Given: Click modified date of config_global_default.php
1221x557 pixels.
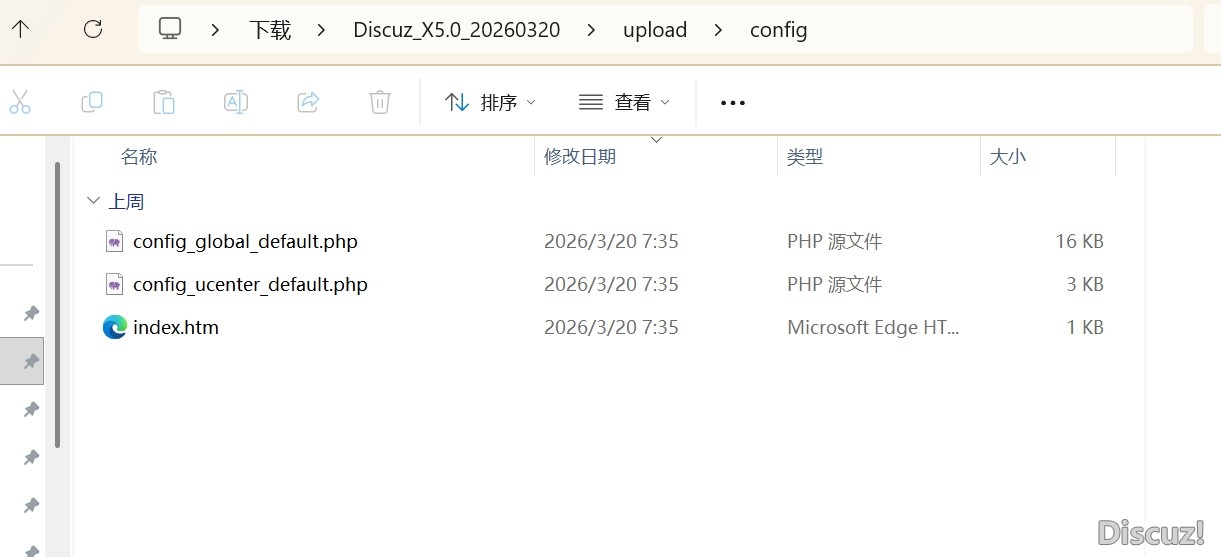Looking at the screenshot, I should [x=611, y=241].
